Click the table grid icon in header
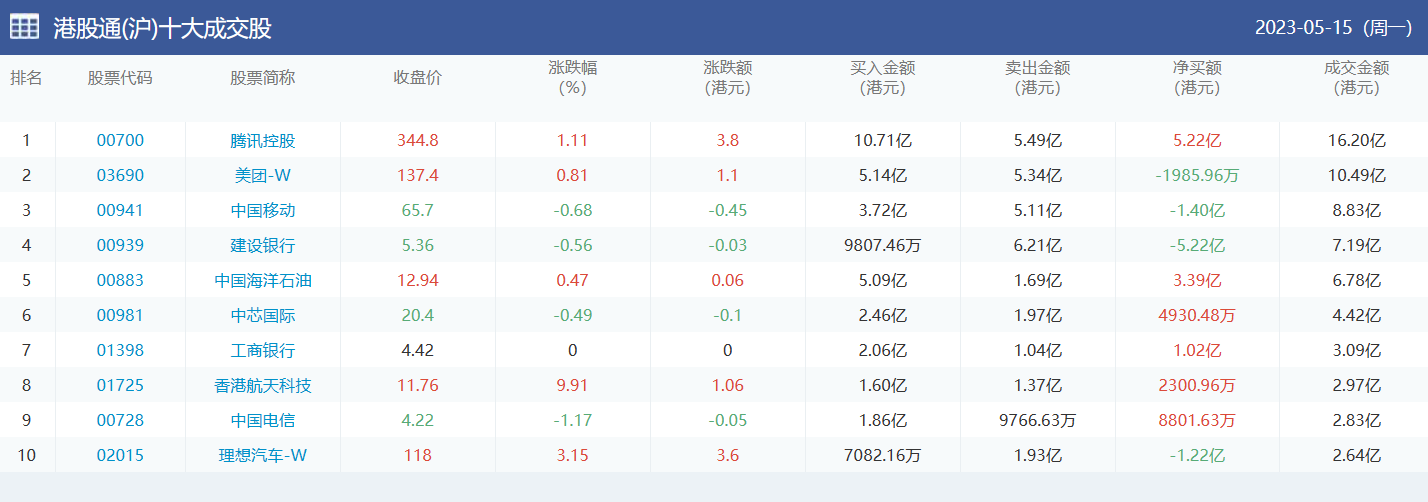 [25, 27]
